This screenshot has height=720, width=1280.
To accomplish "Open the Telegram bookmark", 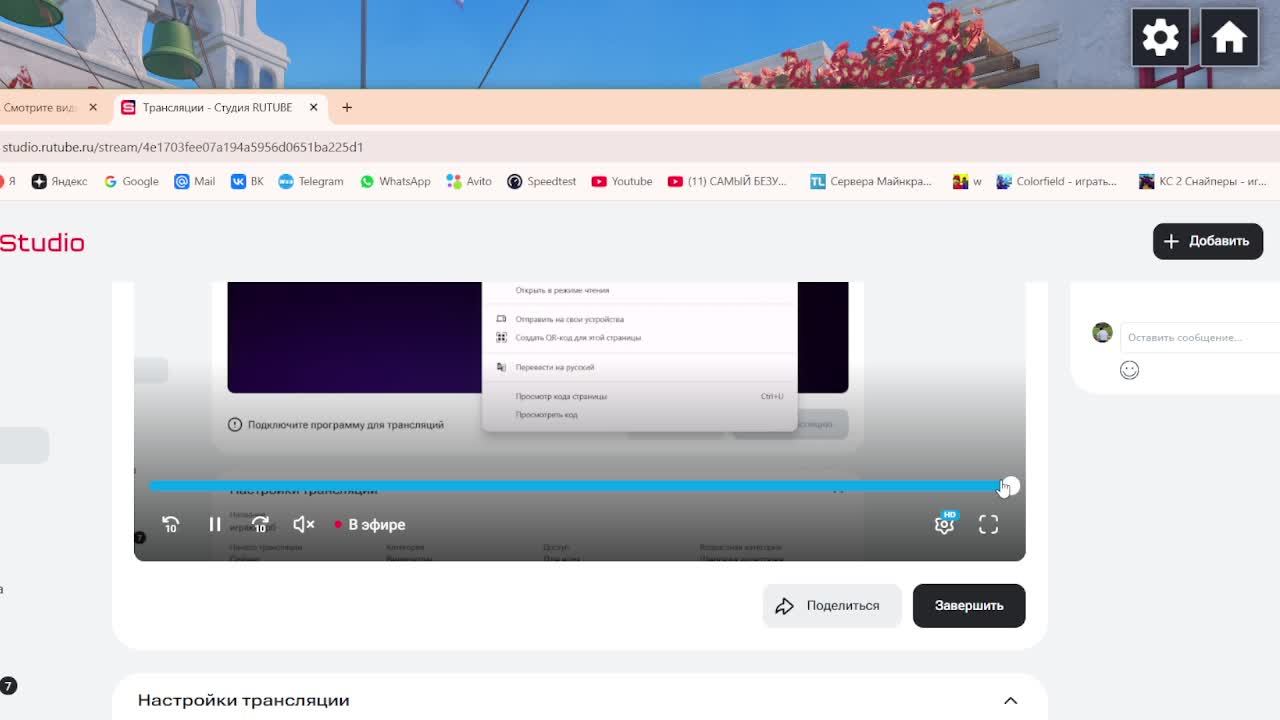I will (310, 181).
